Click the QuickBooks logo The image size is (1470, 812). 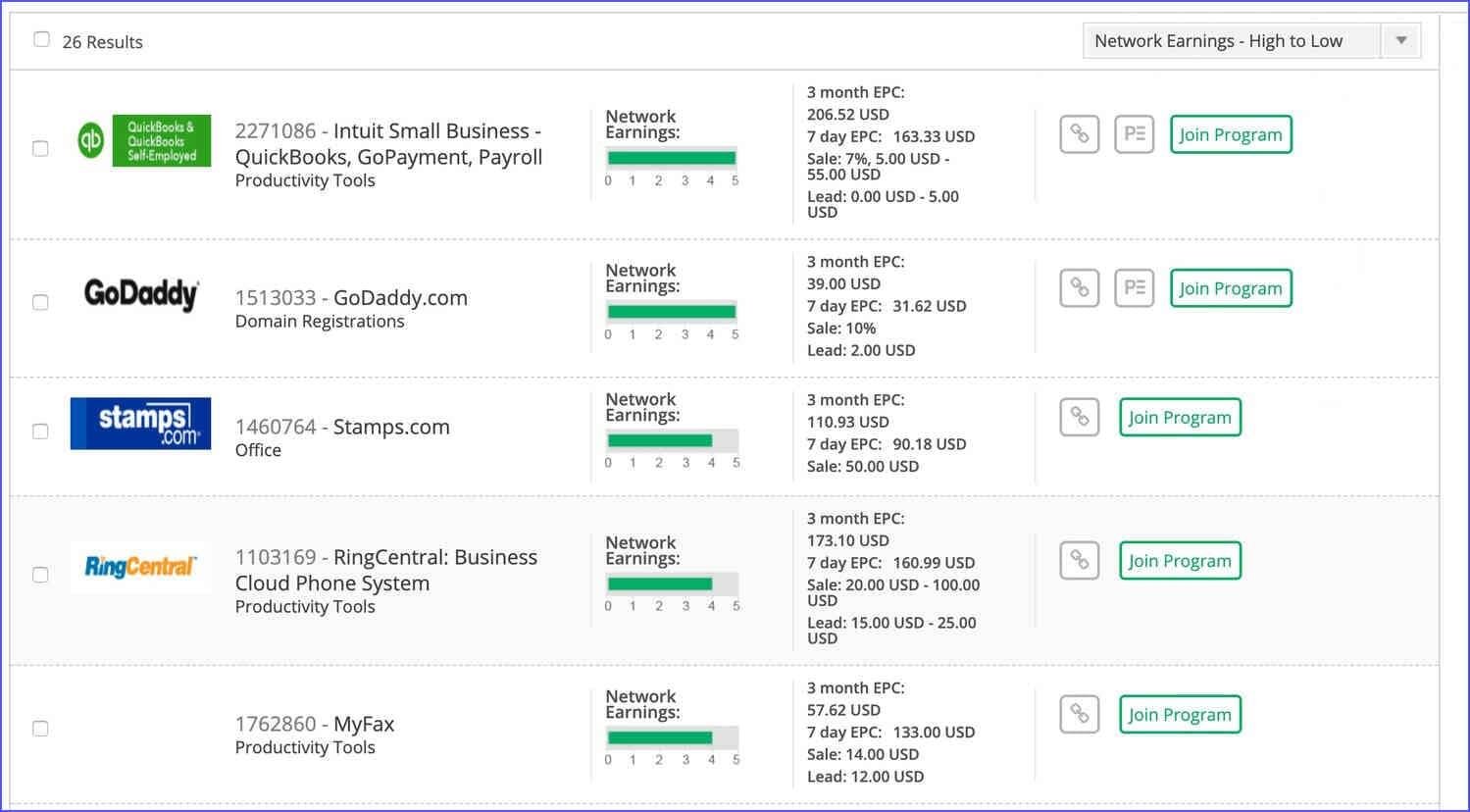pyautogui.click(x=143, y=140)
